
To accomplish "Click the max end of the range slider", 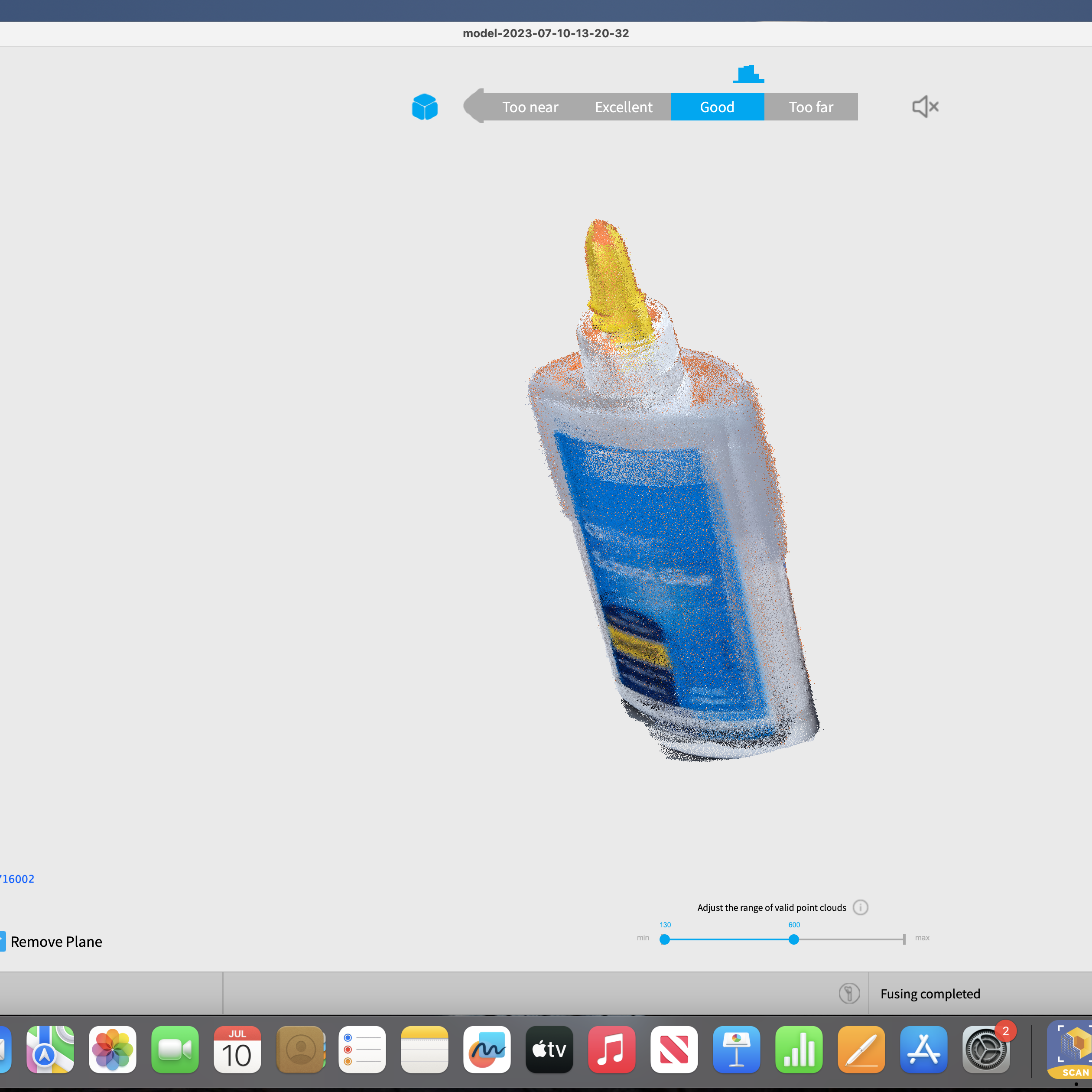I will pyautogui.click(x=904, y=939).
